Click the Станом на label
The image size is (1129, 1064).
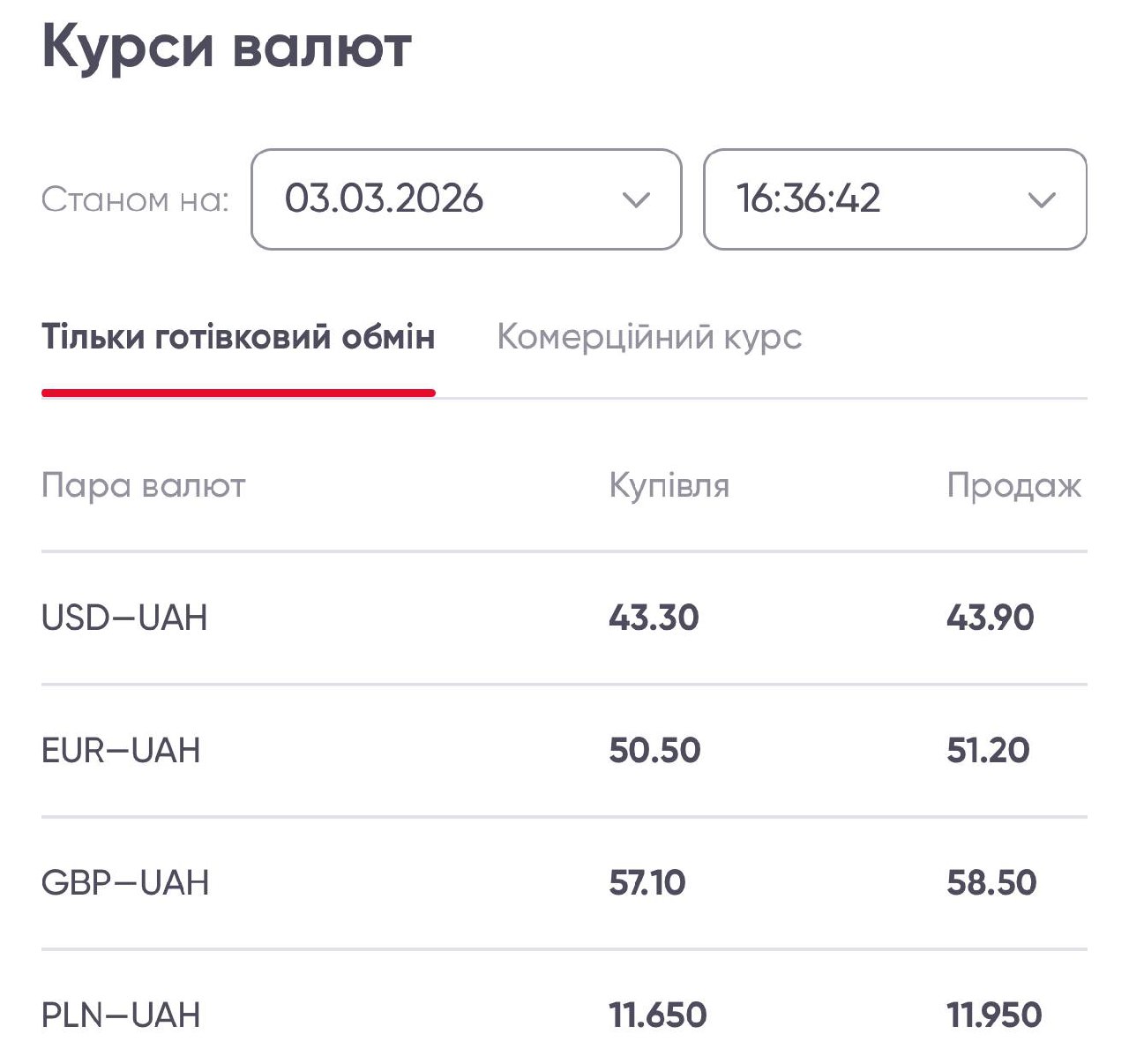(135, 200)
